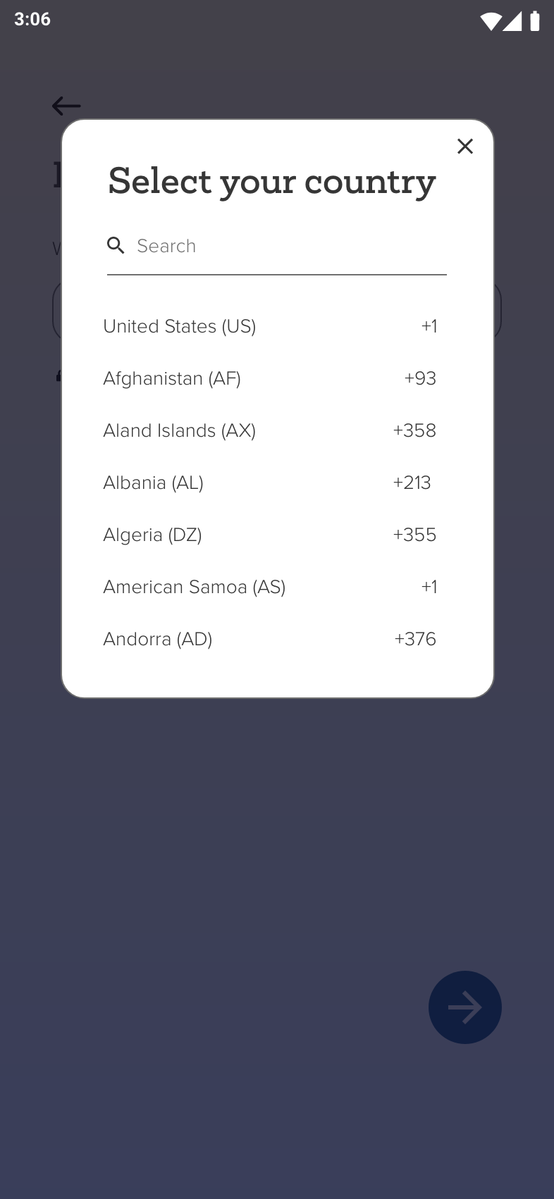
Task: Choose Aland Islands (AX)
Action: (x=269, y=431)
